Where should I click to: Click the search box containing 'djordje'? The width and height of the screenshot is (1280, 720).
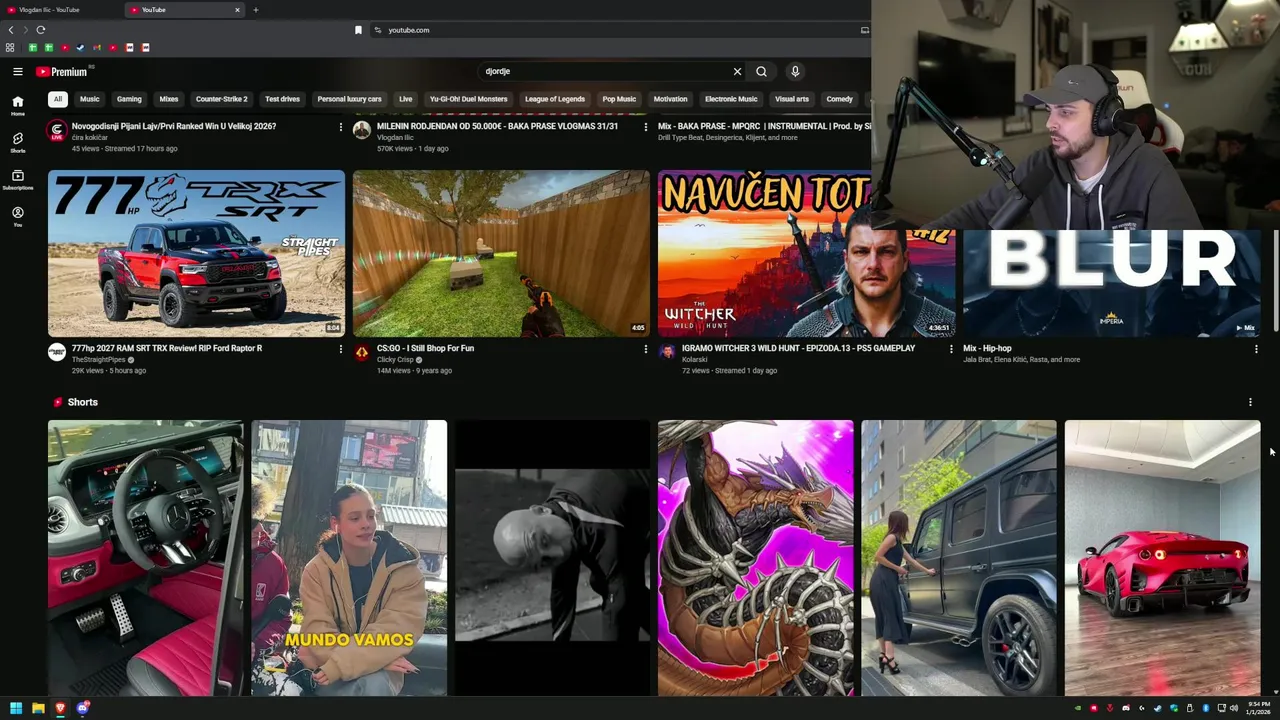[605, 71]
